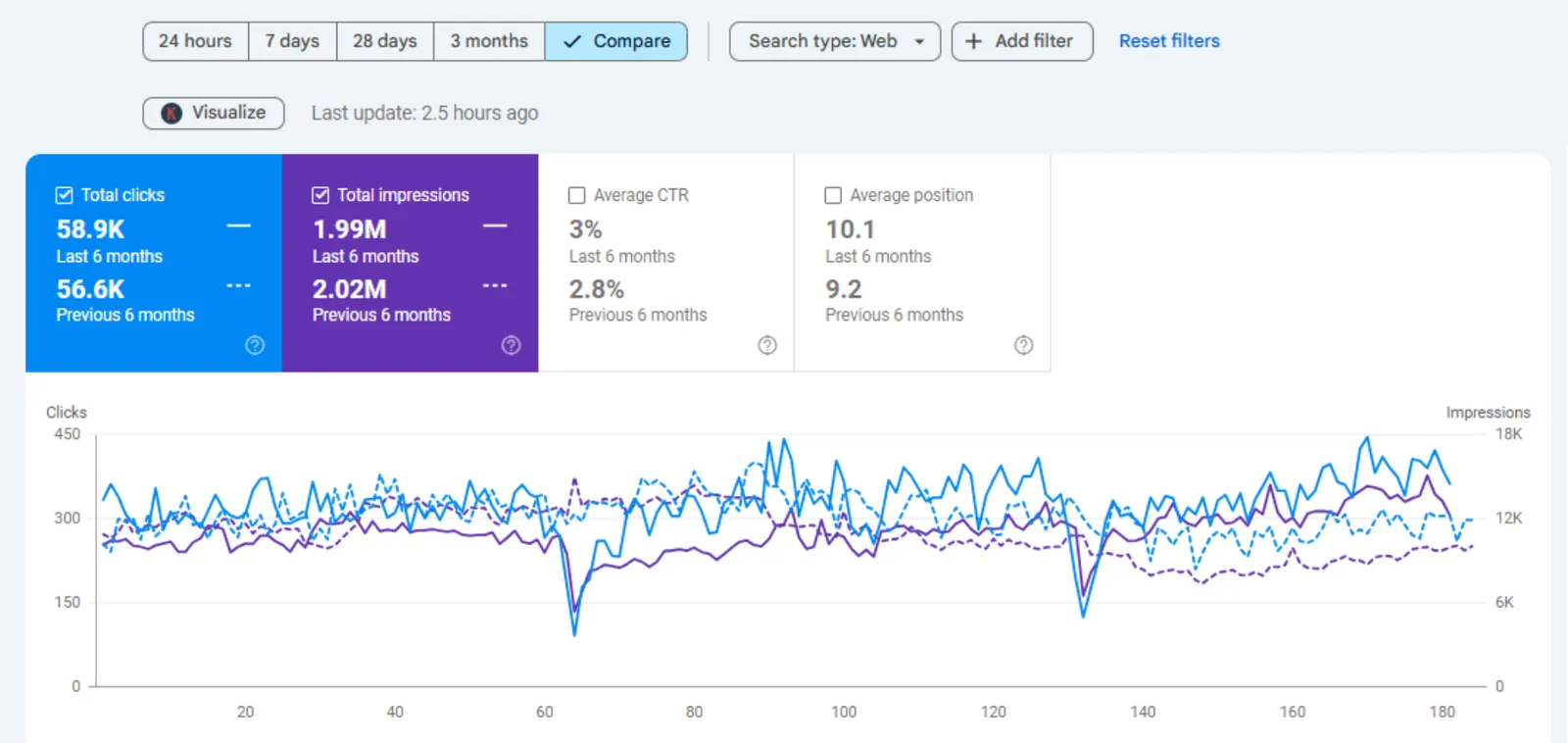Image resolution: width=1568 pixels, height=743 pixels.
Task: Click the Add filter button
Action: 1022,41
